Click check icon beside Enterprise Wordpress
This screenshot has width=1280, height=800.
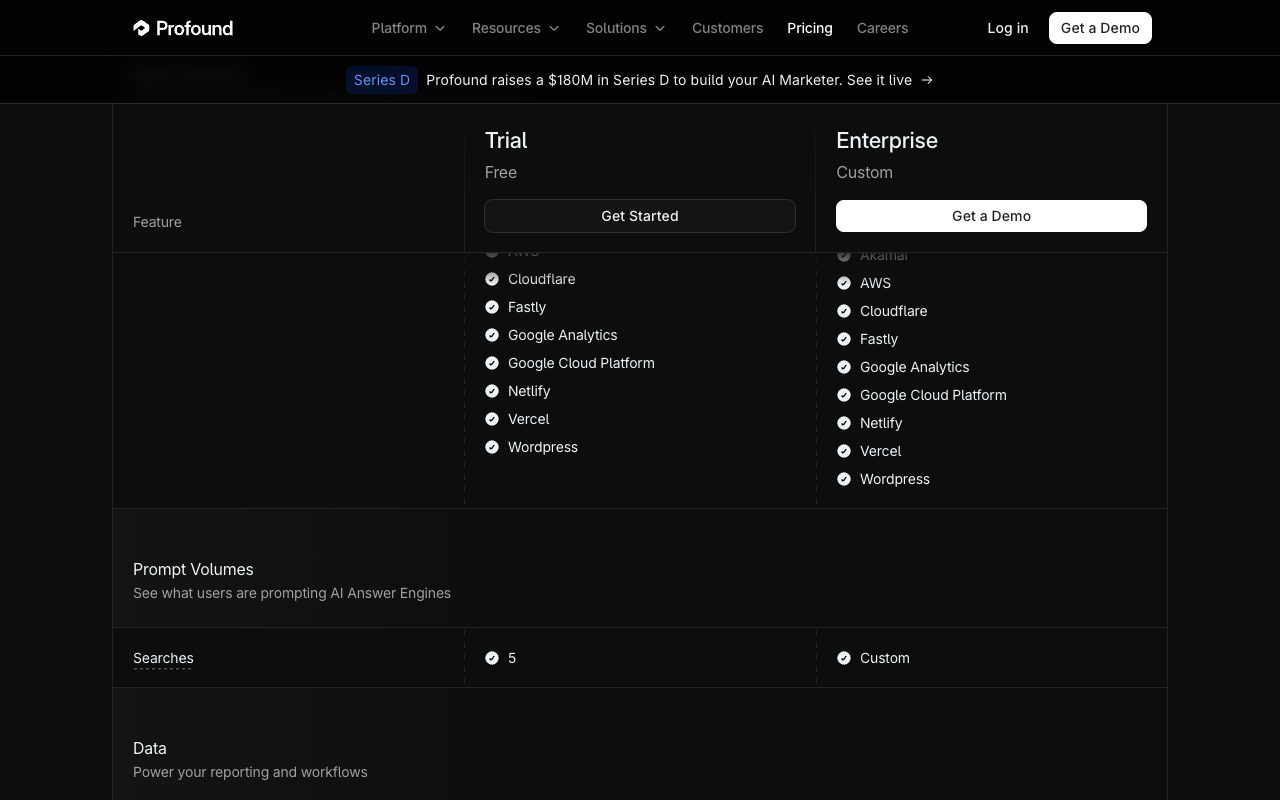(x=844, y=479)
